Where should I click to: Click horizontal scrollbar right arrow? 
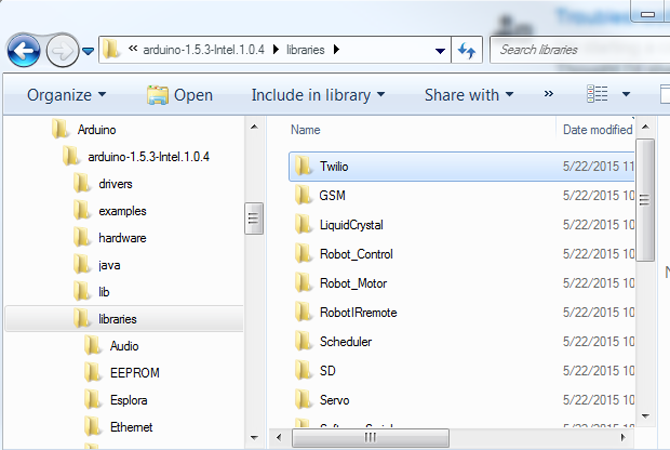point(623,438)
